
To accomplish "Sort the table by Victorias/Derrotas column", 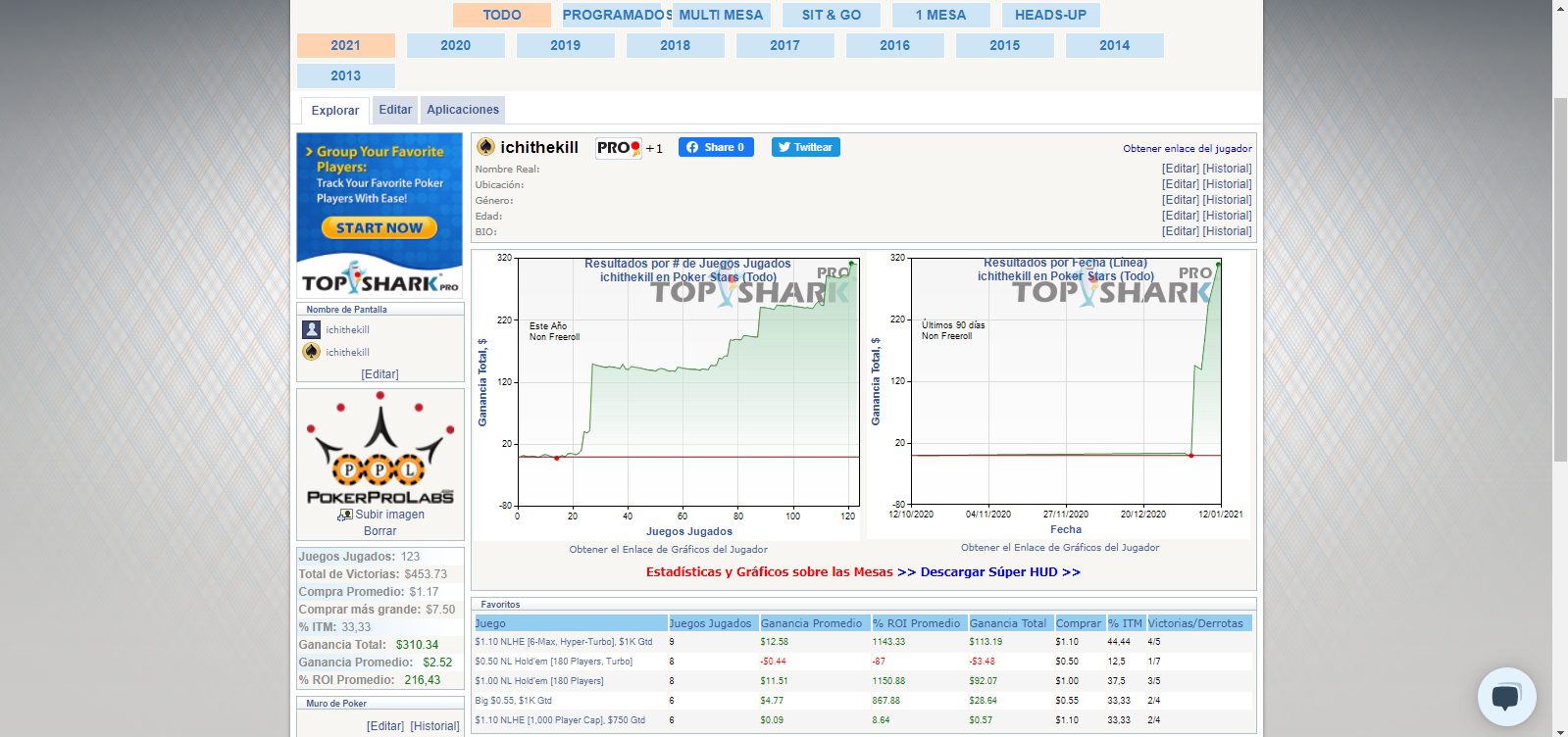I will point(1199,623).
